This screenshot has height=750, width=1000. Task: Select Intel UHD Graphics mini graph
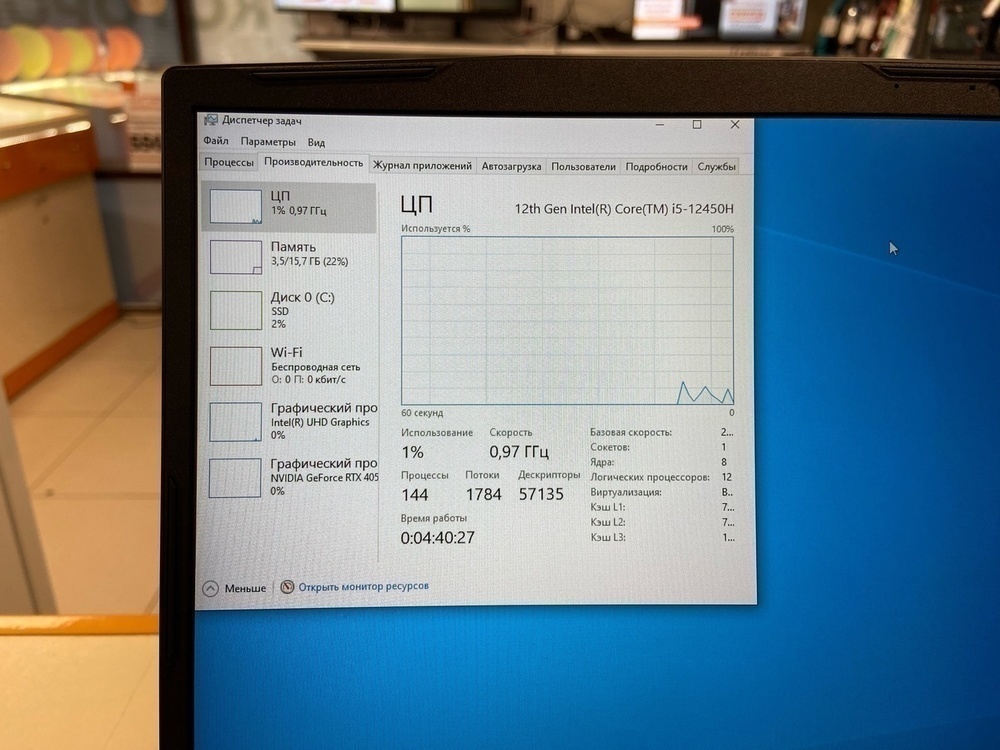[x=235, y=422]
